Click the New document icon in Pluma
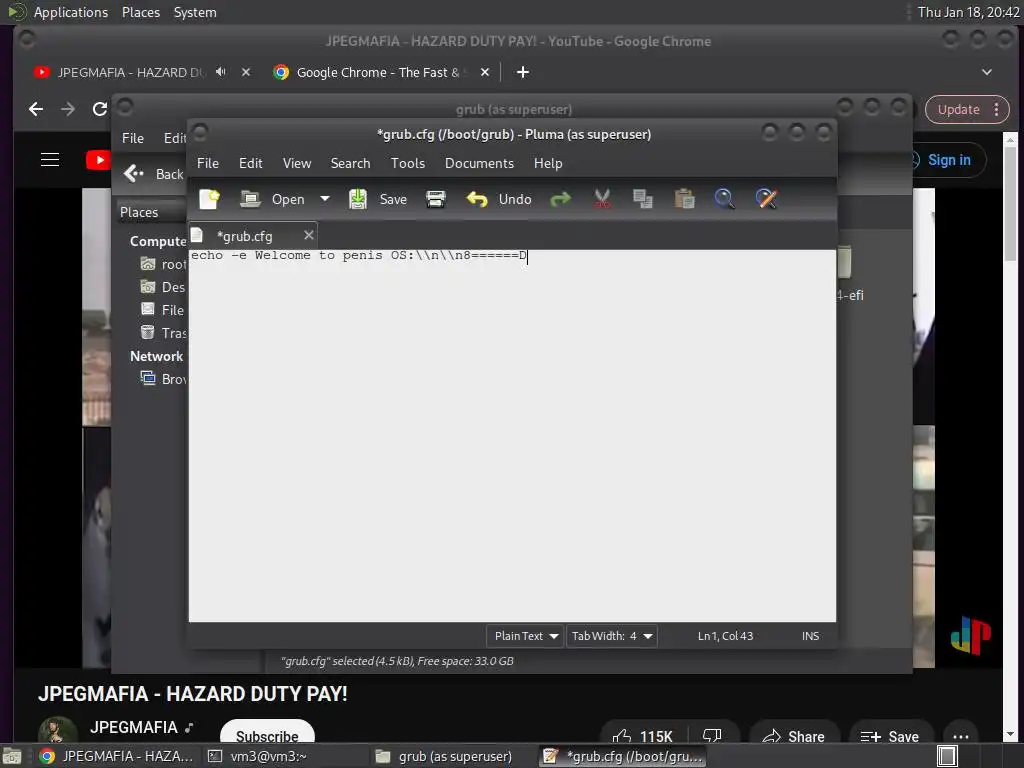Viewport: 1024px width, 768px height. (x=210, y=199)
